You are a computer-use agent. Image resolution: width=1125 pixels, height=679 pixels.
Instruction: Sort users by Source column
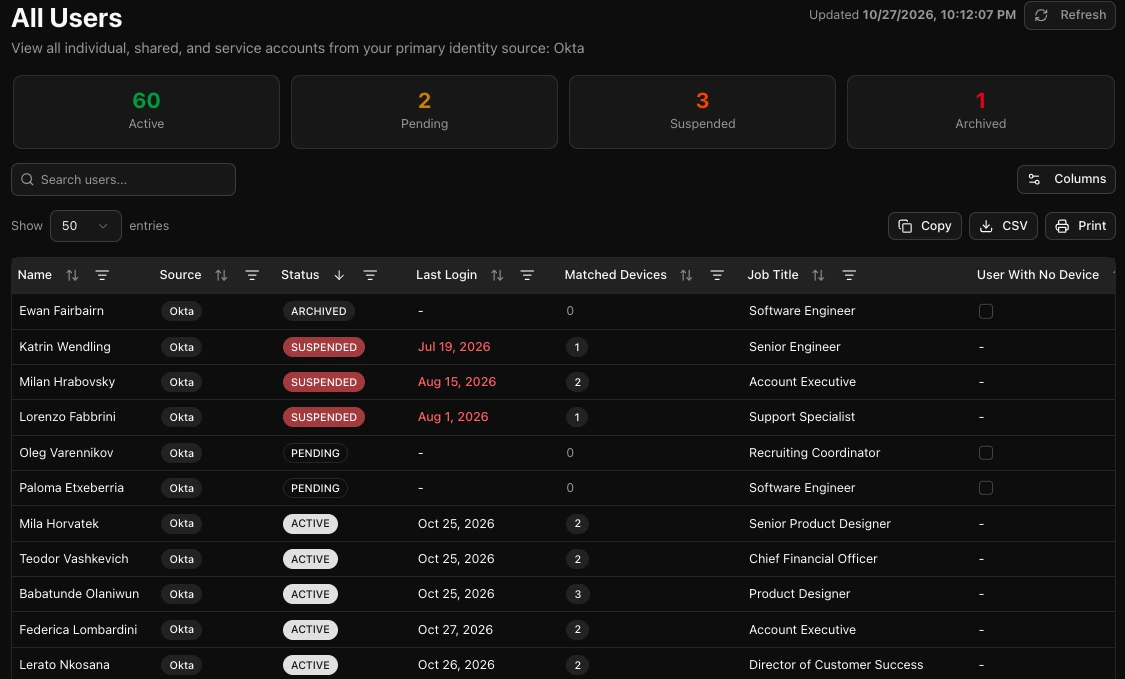coord(221,275)
